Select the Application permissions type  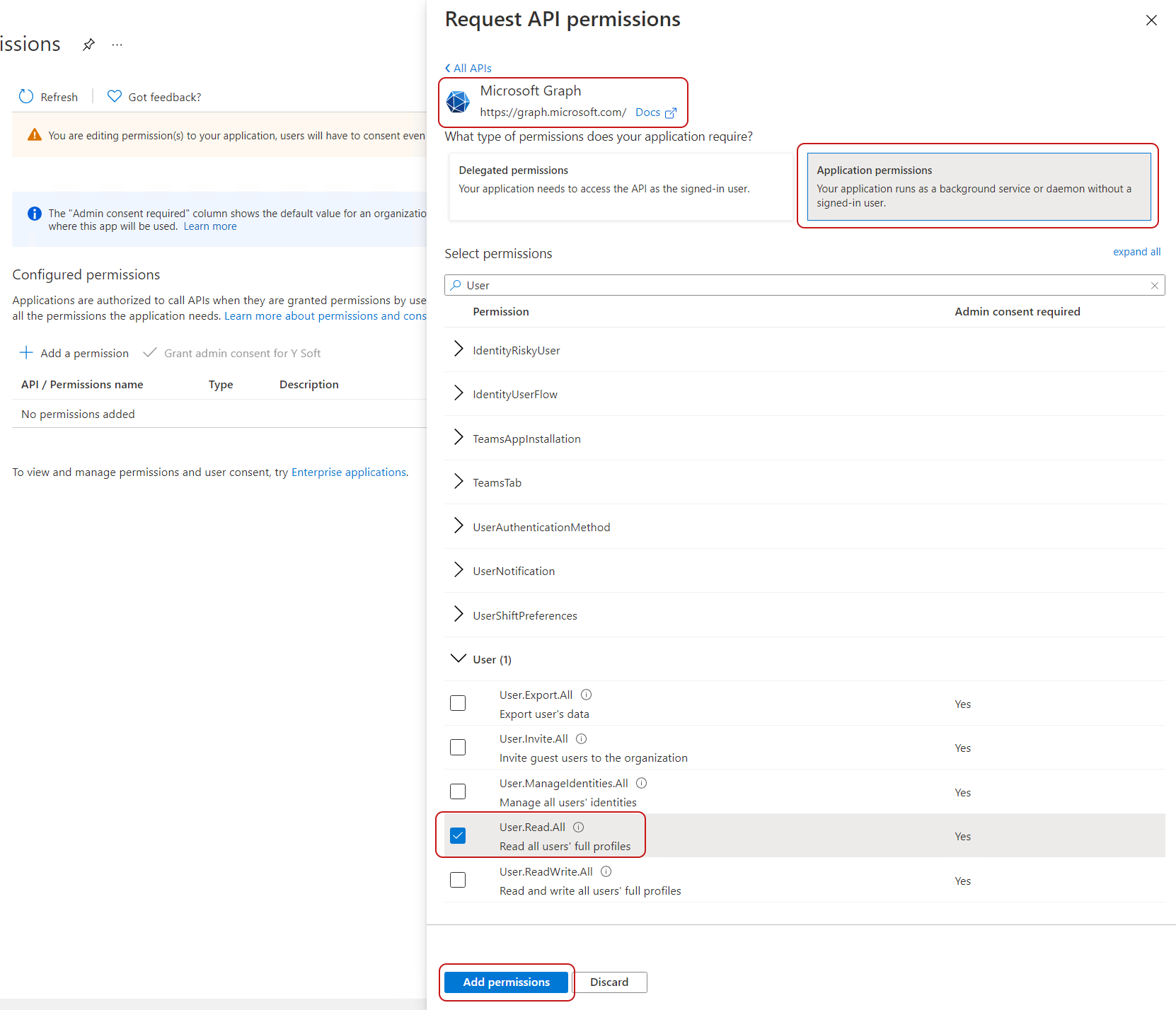[978, 187]
